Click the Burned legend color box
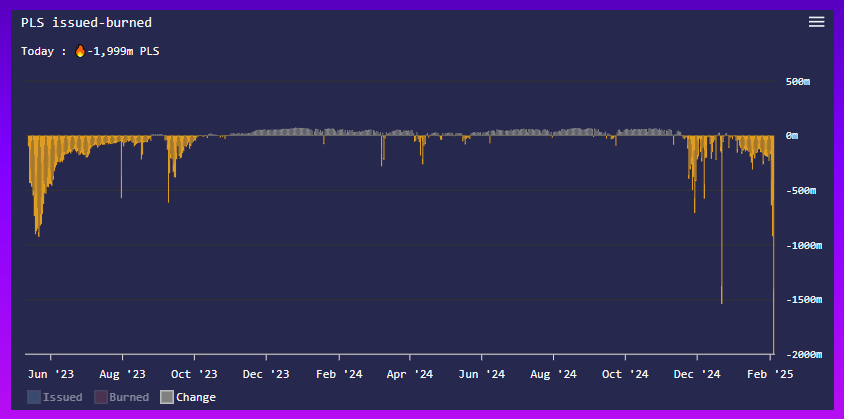Viewport: 844px width, 419px height. [100, 397]
